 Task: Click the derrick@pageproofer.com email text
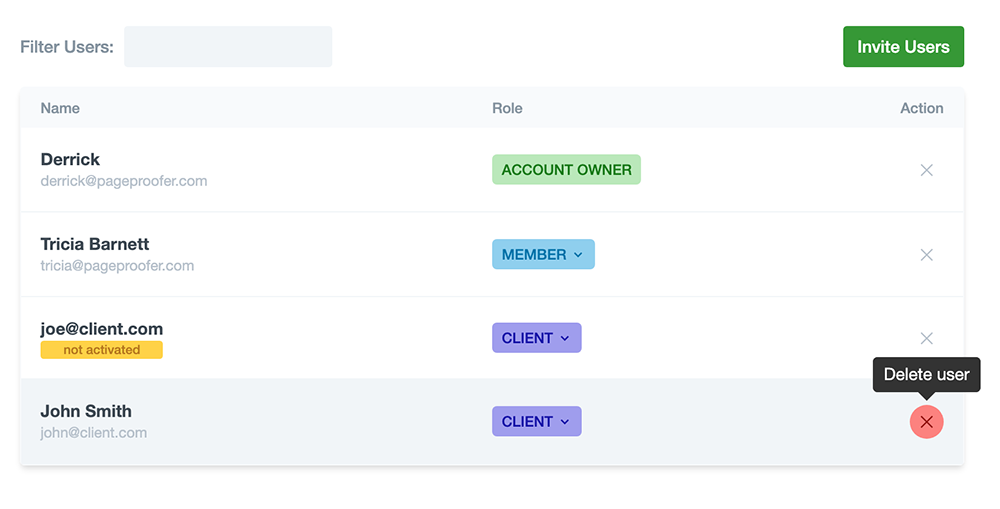pyautogui.click(x=124, y=181)
